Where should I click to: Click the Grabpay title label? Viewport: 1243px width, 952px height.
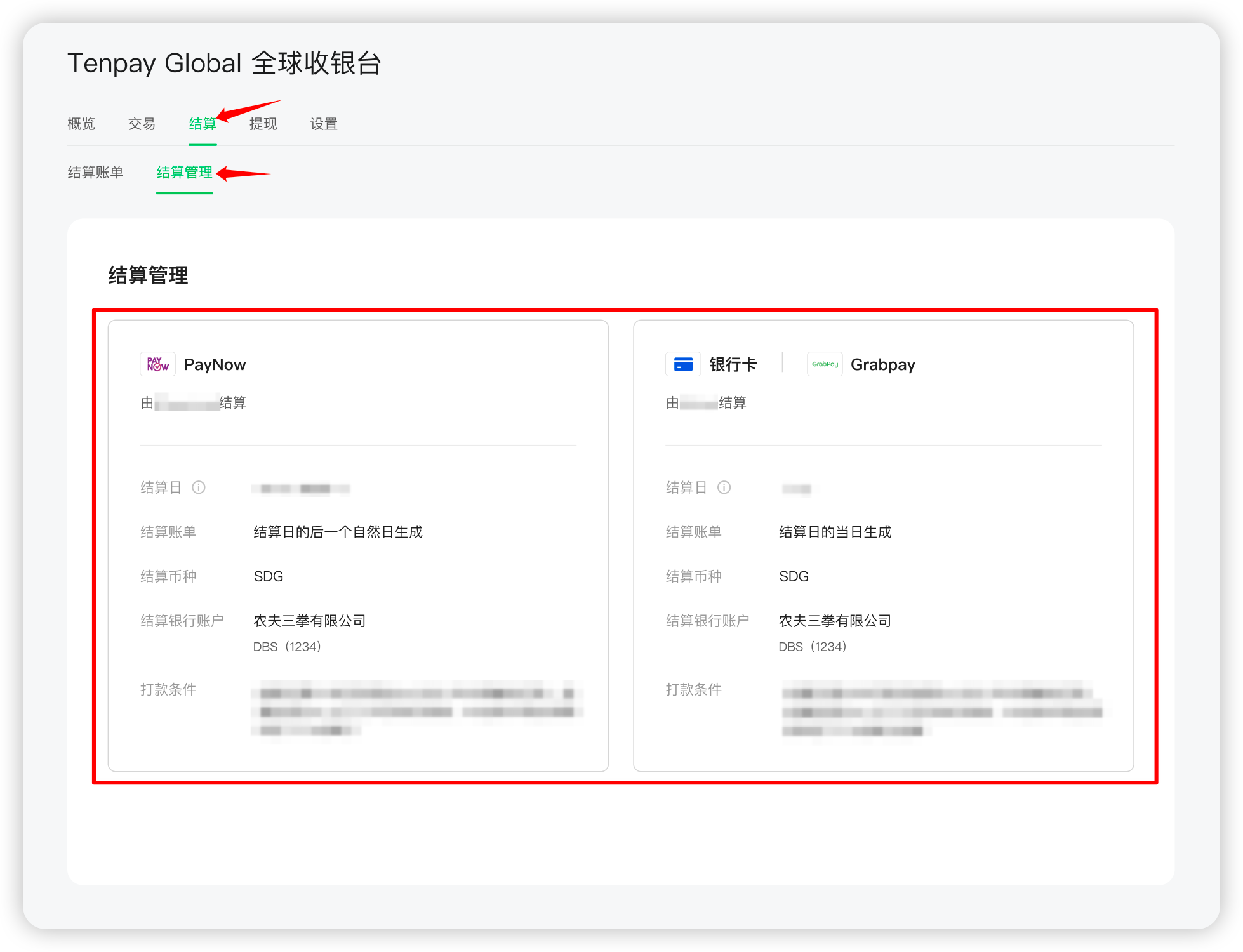[882, 365]
